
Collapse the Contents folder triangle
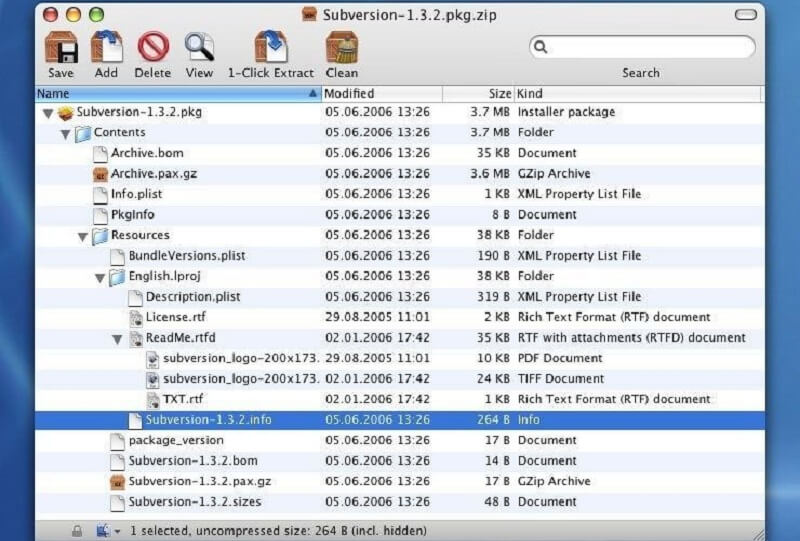[x=65, y=134]
